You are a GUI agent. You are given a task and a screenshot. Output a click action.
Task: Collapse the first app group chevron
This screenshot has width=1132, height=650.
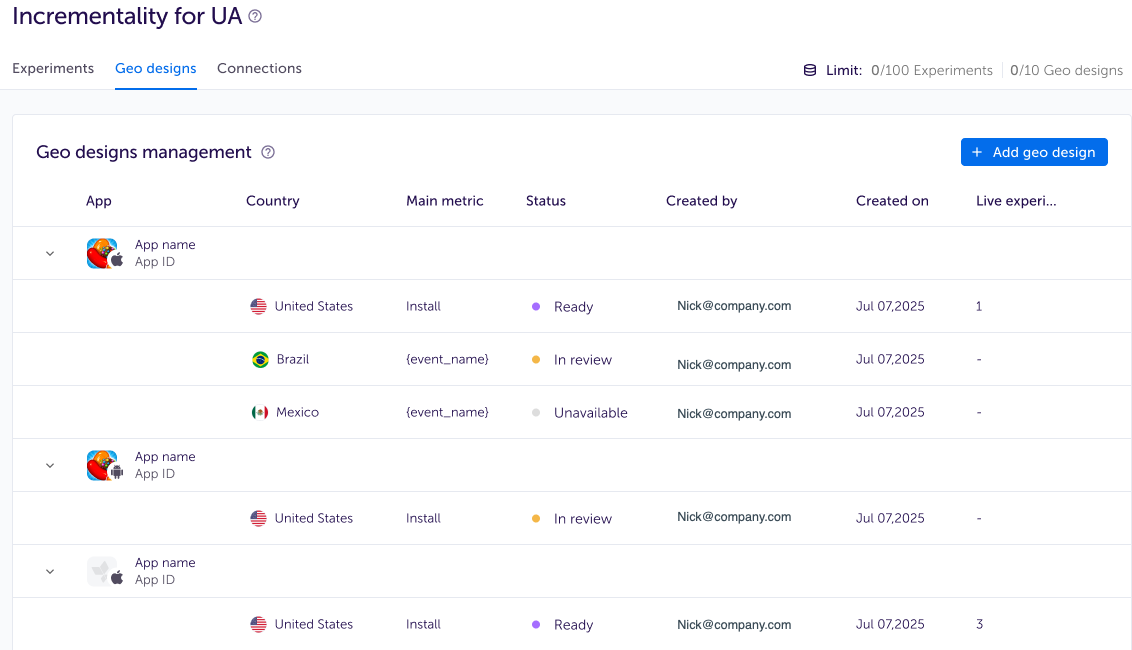tap(50, 254)
